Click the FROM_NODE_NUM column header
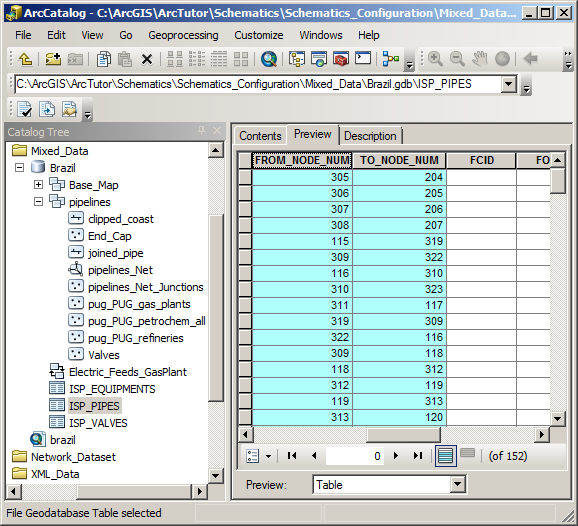The height and width of the screenshot is (526, 578). pos(302,160)
